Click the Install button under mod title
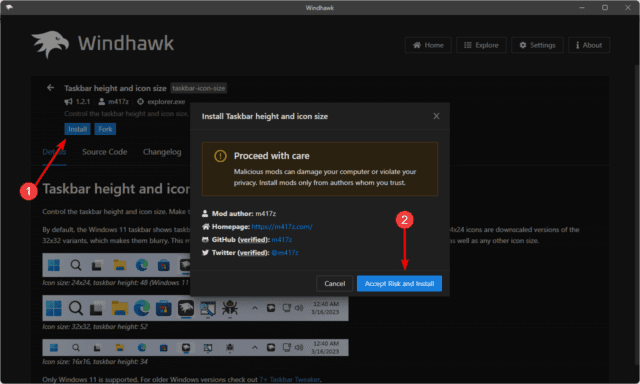Viewport: 640px width, 384px height. coord(77,129)
